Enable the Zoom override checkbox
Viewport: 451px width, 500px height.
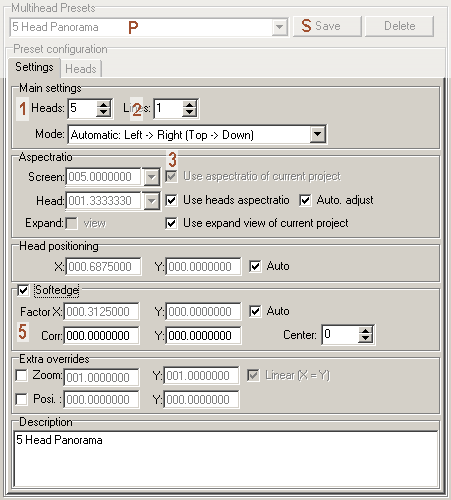22,376
